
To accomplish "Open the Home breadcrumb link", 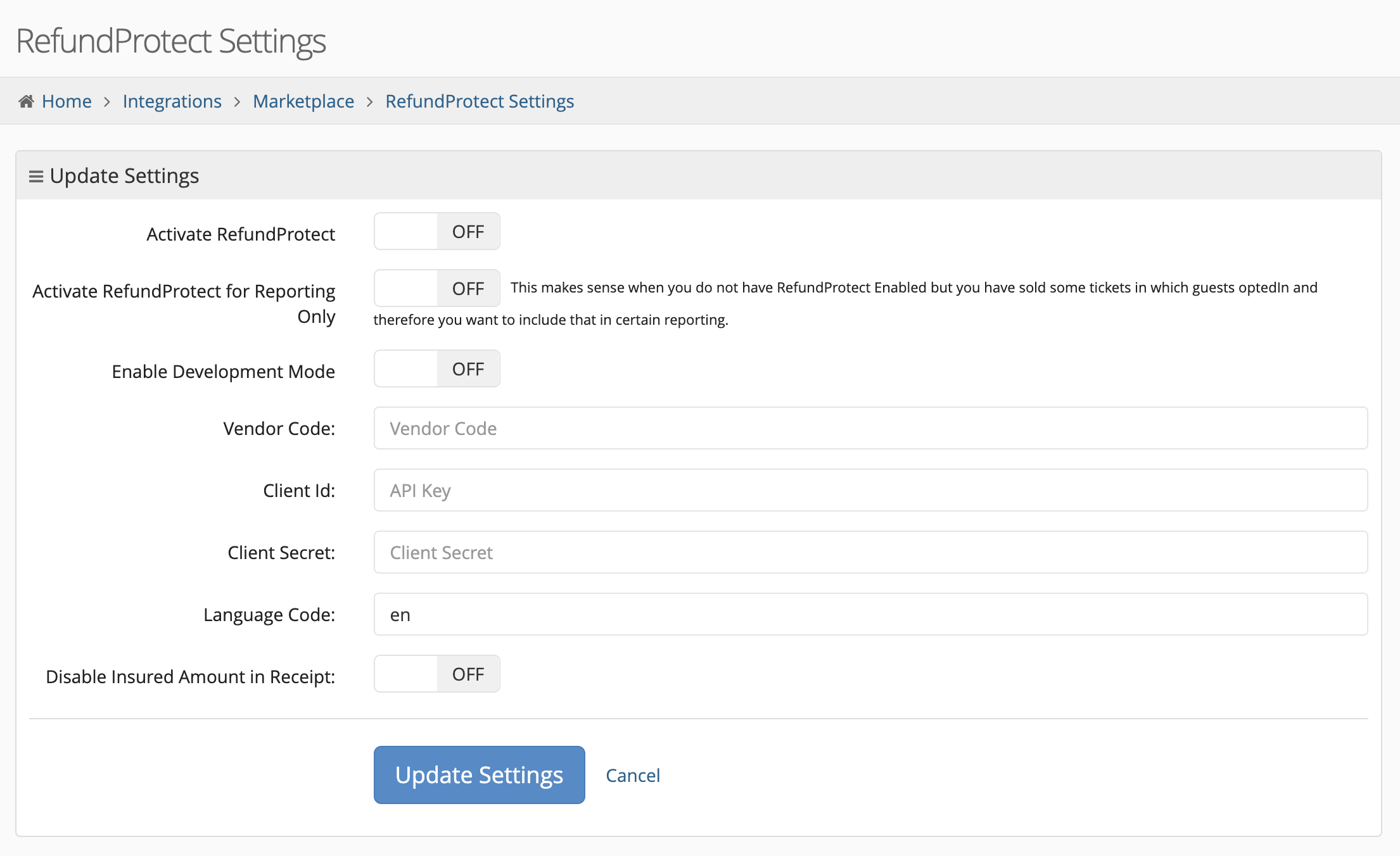I will [67, 101].
